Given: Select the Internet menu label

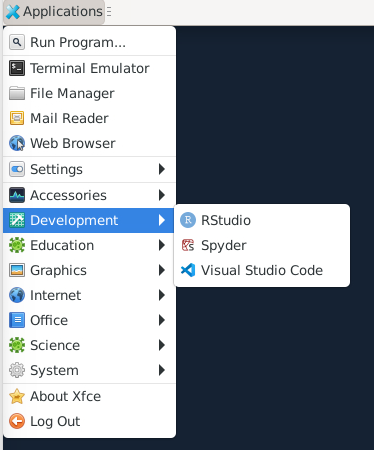Looking at the screenshot, I should point(55,295).
